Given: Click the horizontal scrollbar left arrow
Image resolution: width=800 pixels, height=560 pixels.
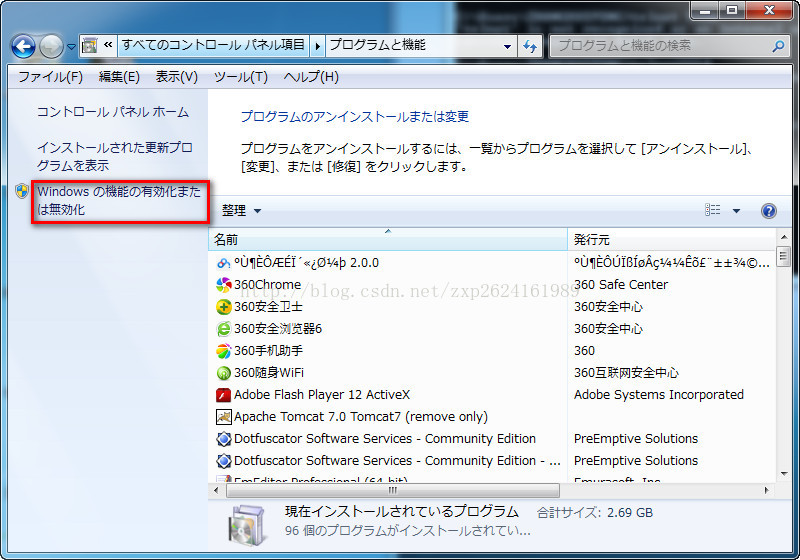Looking at the screenshot, I should (x=216, y=491).
